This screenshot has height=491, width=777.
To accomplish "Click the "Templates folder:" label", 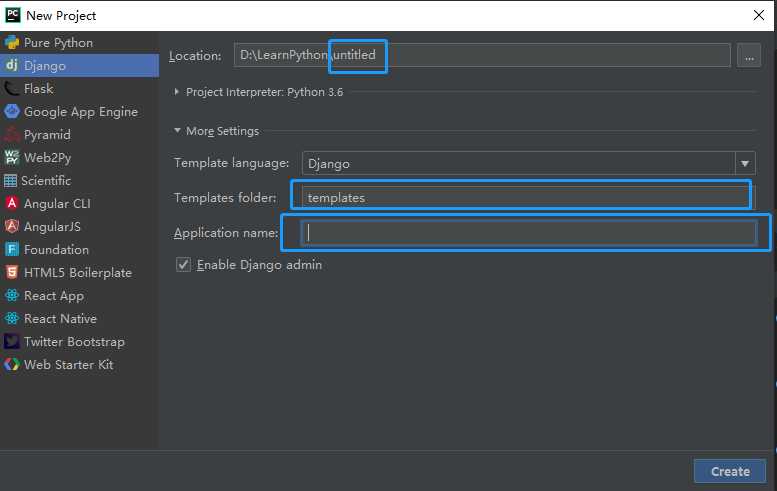I will 225,198.
